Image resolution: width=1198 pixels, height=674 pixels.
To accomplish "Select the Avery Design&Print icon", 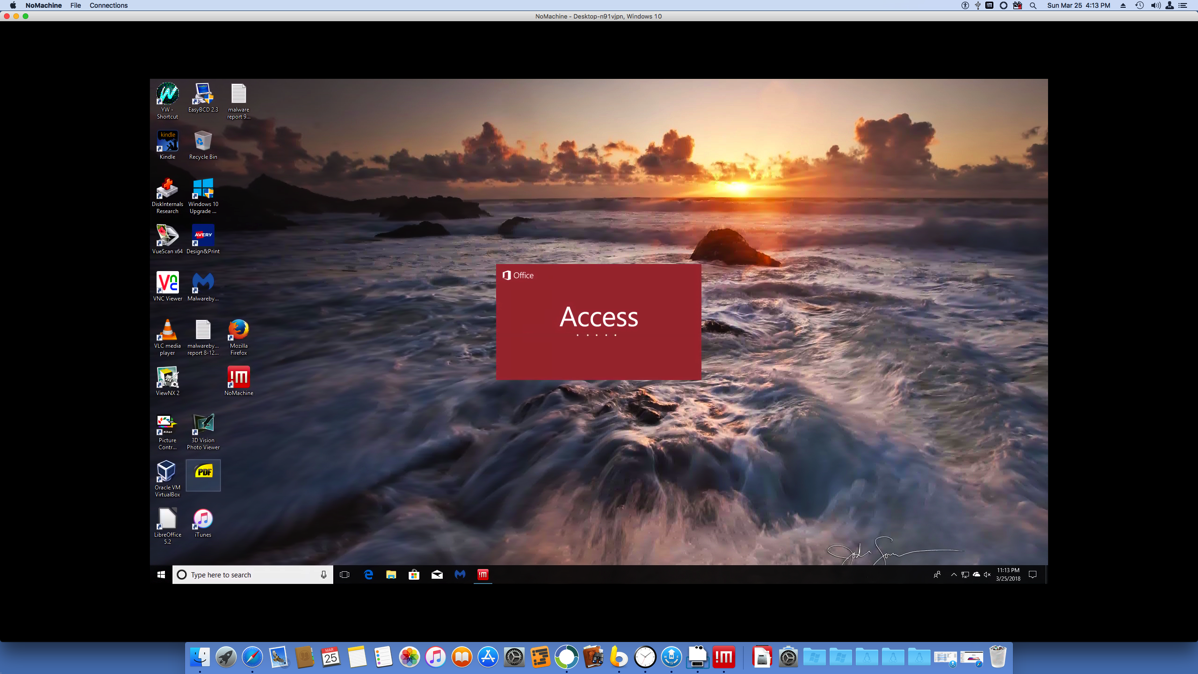I will (x=202, y=239).
